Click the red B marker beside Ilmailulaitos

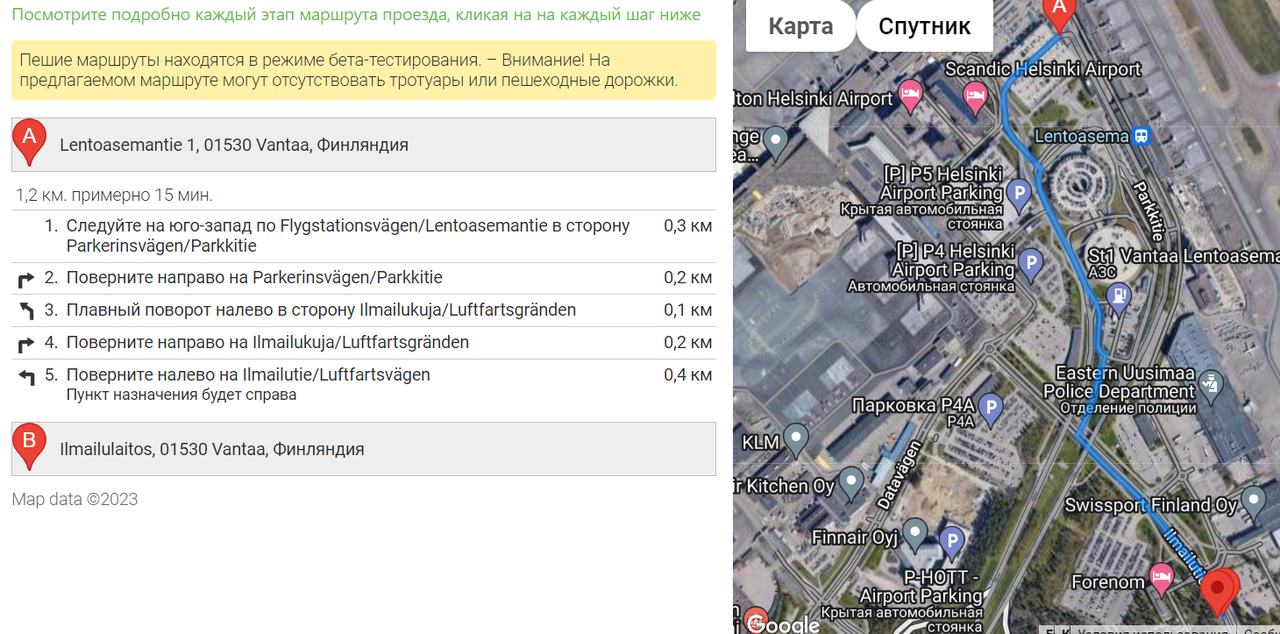pos(29,448)
